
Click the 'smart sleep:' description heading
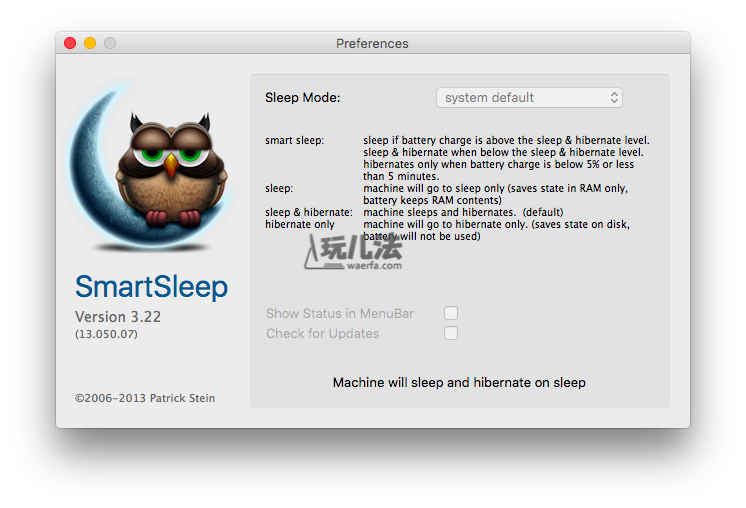(294, 140)
